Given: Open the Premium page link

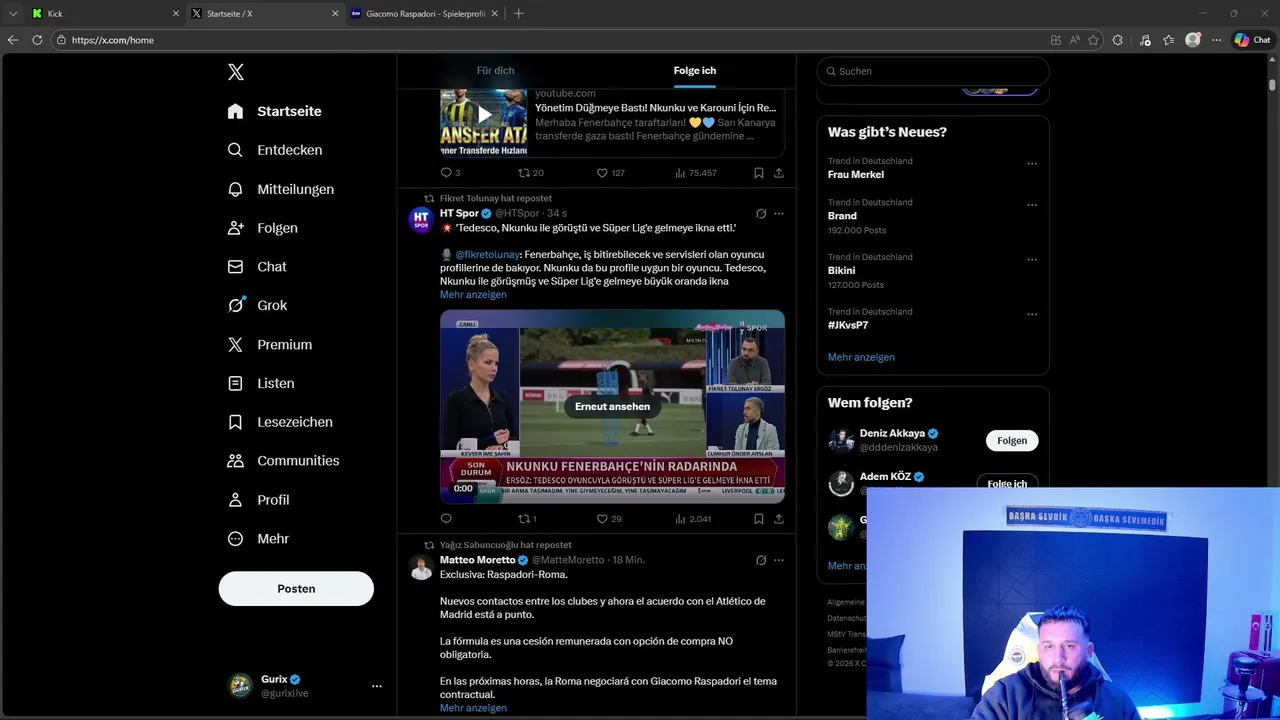Looking at the screenshot, I should pos(270,344).
